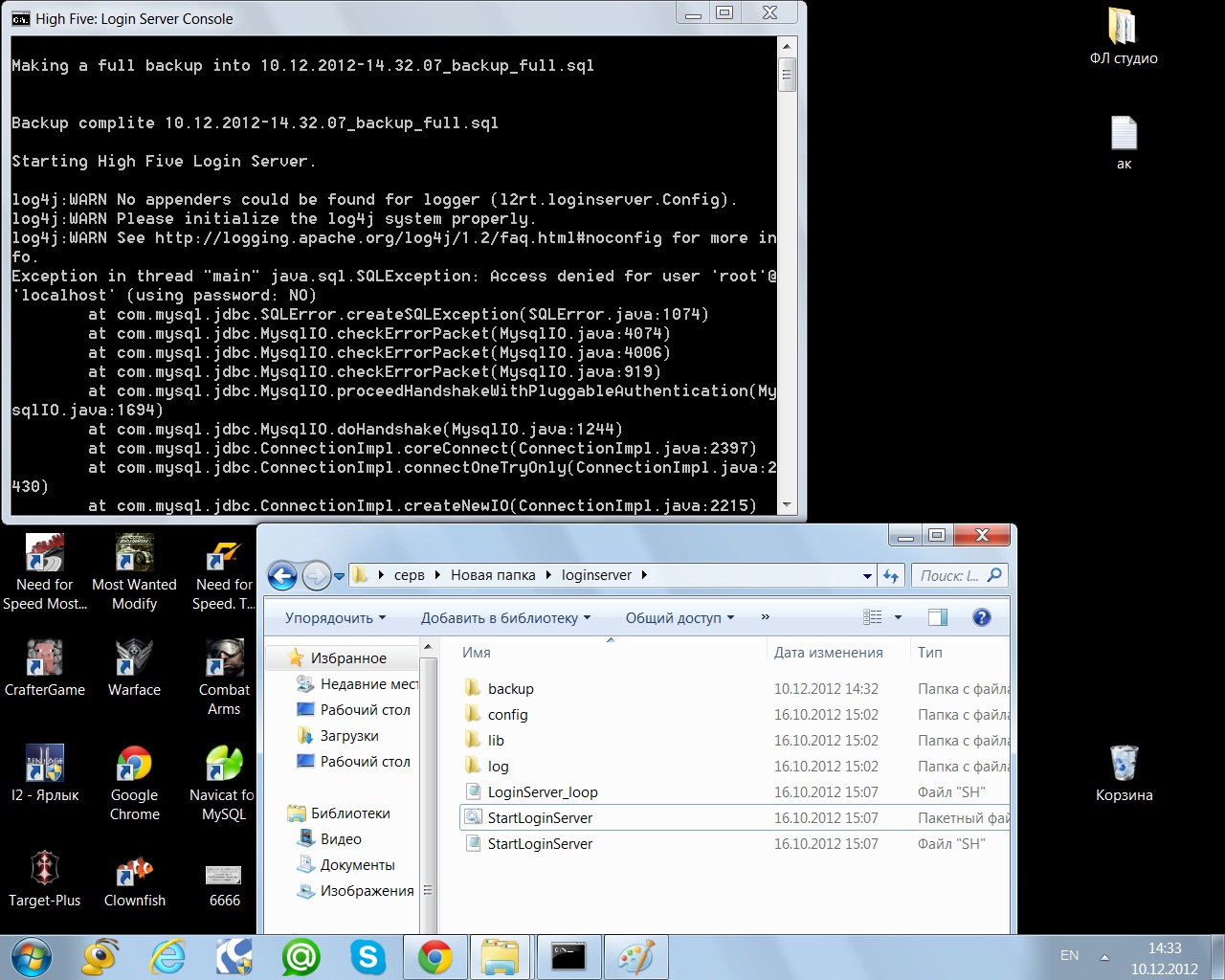1225x980 pixels.
Task: Open the ФЛ студио desktop folder
Action: (x=1124, y=36)
